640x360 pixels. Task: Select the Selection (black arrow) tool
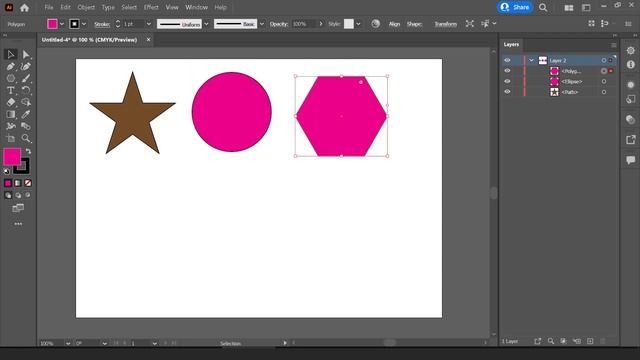point(11,54)
